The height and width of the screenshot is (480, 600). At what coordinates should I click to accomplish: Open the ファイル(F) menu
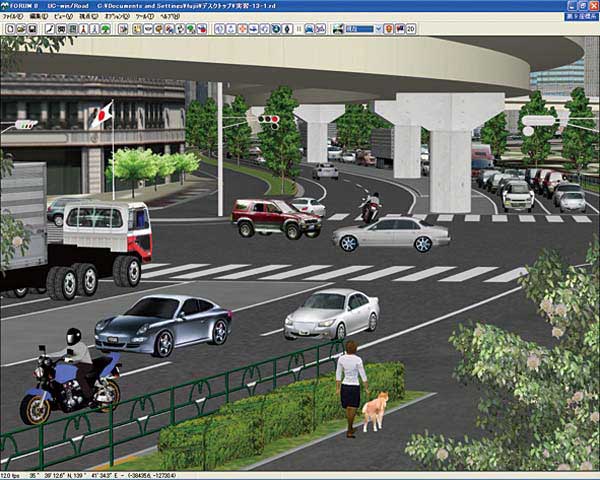12,16
